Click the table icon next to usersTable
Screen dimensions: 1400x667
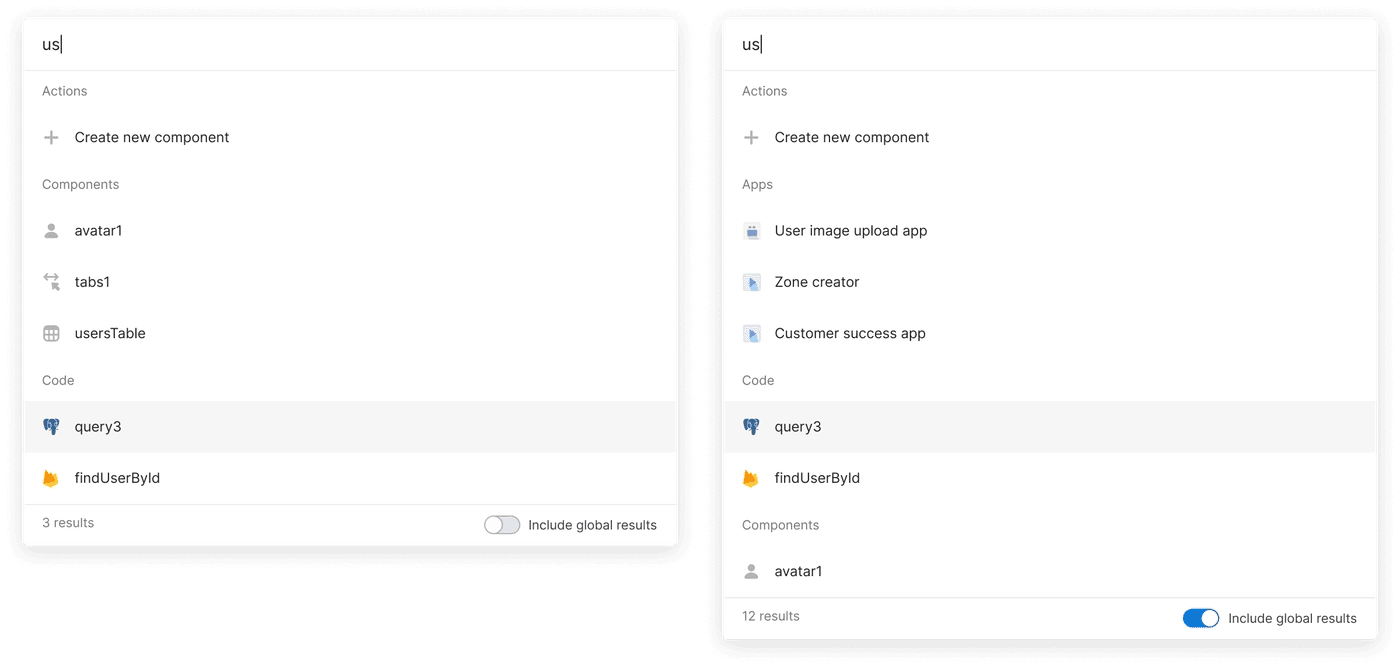pos(52,333)
